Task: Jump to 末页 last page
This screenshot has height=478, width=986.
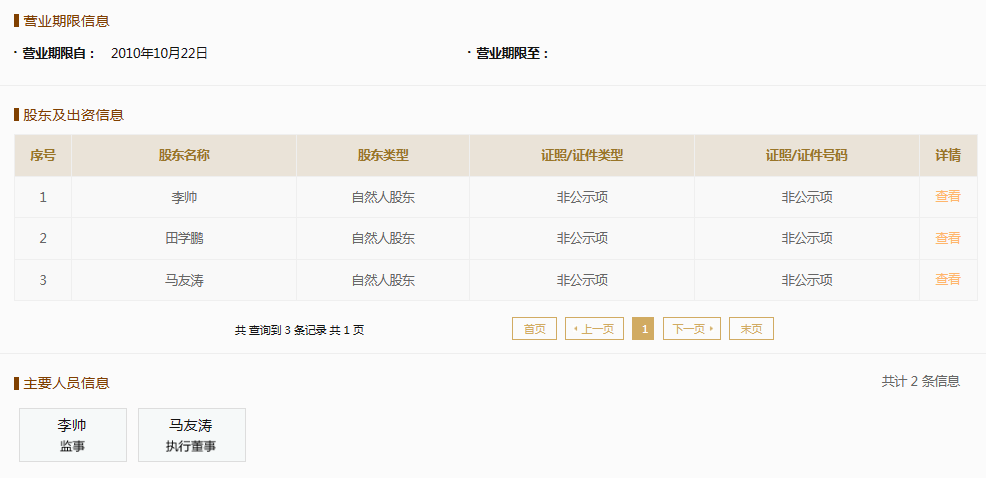Action: (x=751, y=329)
